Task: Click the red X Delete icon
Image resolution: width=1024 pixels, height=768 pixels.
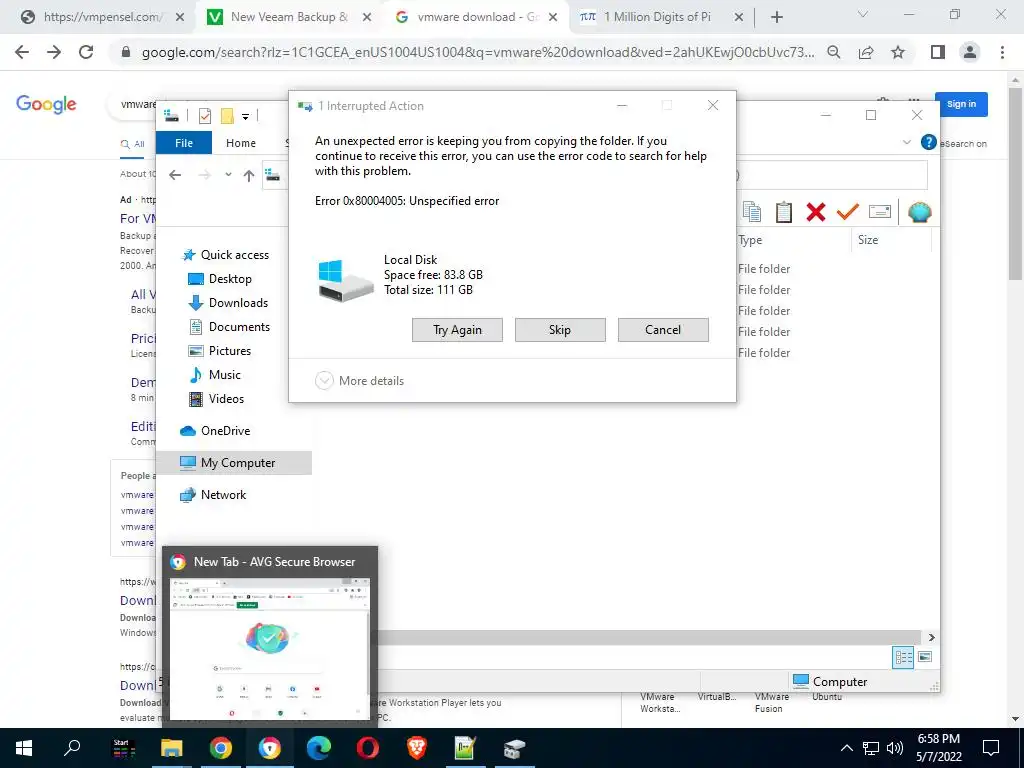Action: 816,212
